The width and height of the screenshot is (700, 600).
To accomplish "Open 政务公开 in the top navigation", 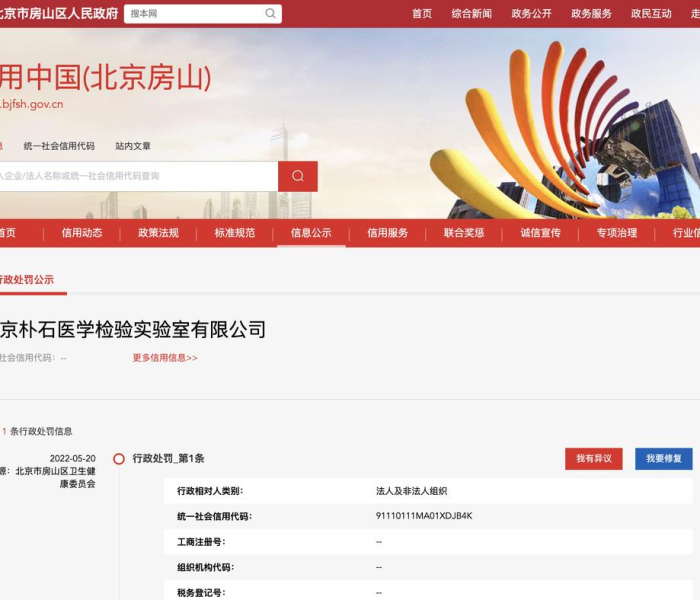I will pyautogui.click(x=531, y=14).
